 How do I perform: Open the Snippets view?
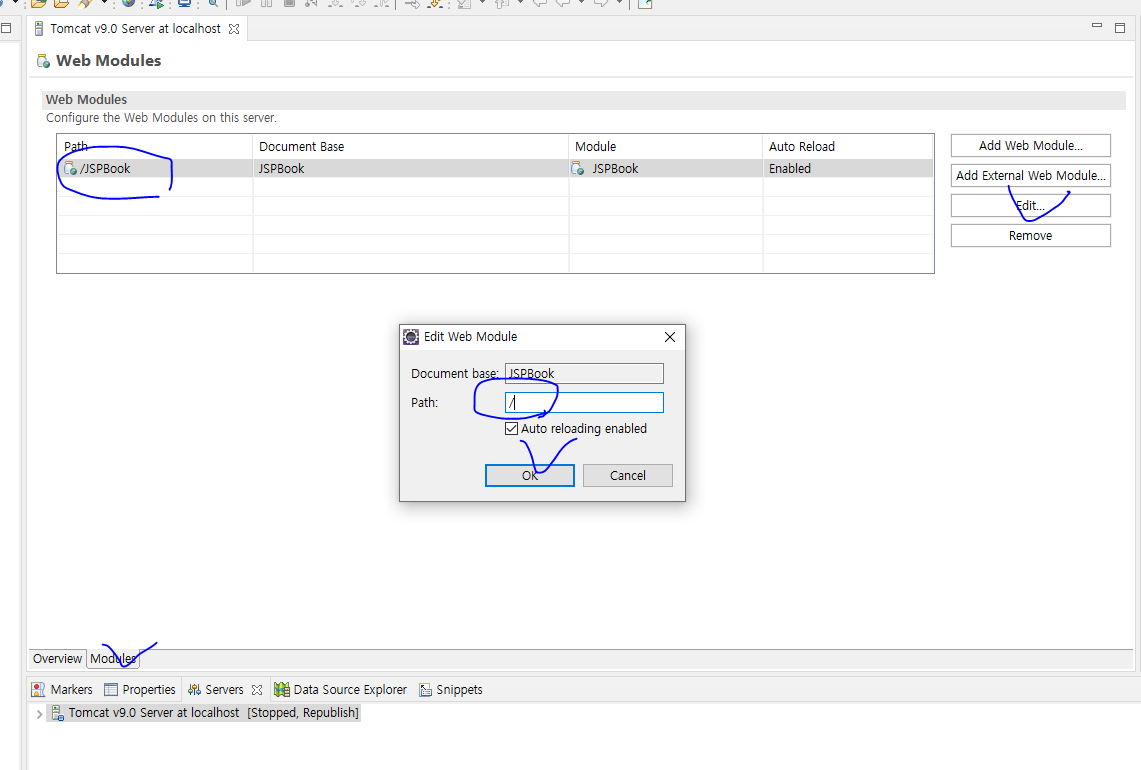[x=451, y=690]
